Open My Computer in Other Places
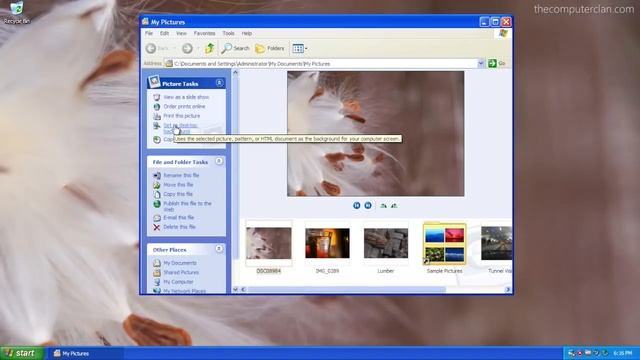Viewport: 640px width, 360px height. [178, 282]
